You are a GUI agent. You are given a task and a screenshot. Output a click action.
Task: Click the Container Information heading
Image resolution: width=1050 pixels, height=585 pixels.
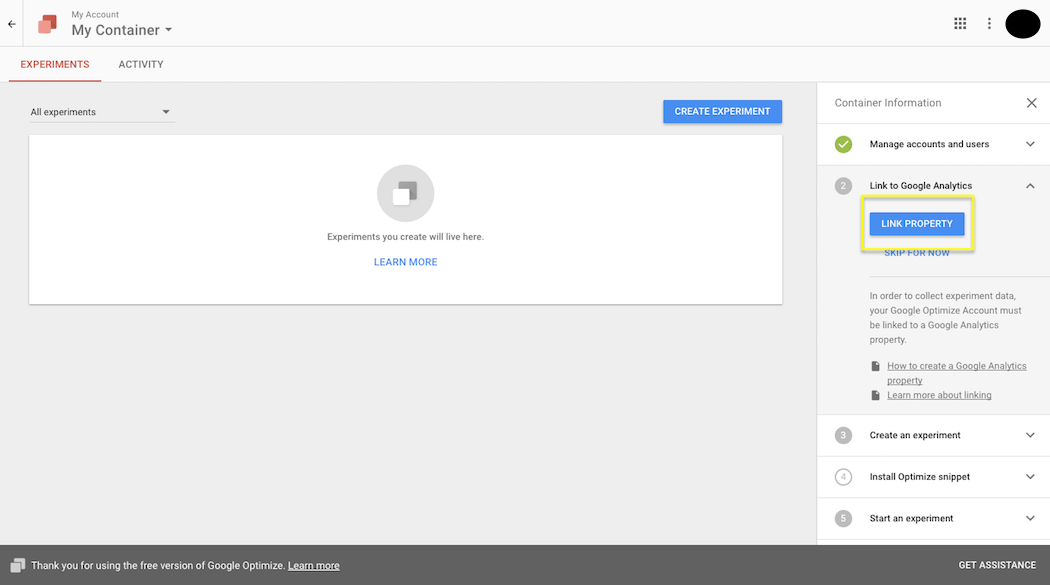887,102
